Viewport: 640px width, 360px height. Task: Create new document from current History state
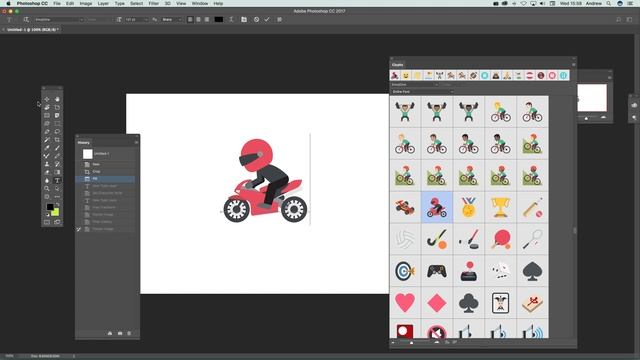click(110, 333)
